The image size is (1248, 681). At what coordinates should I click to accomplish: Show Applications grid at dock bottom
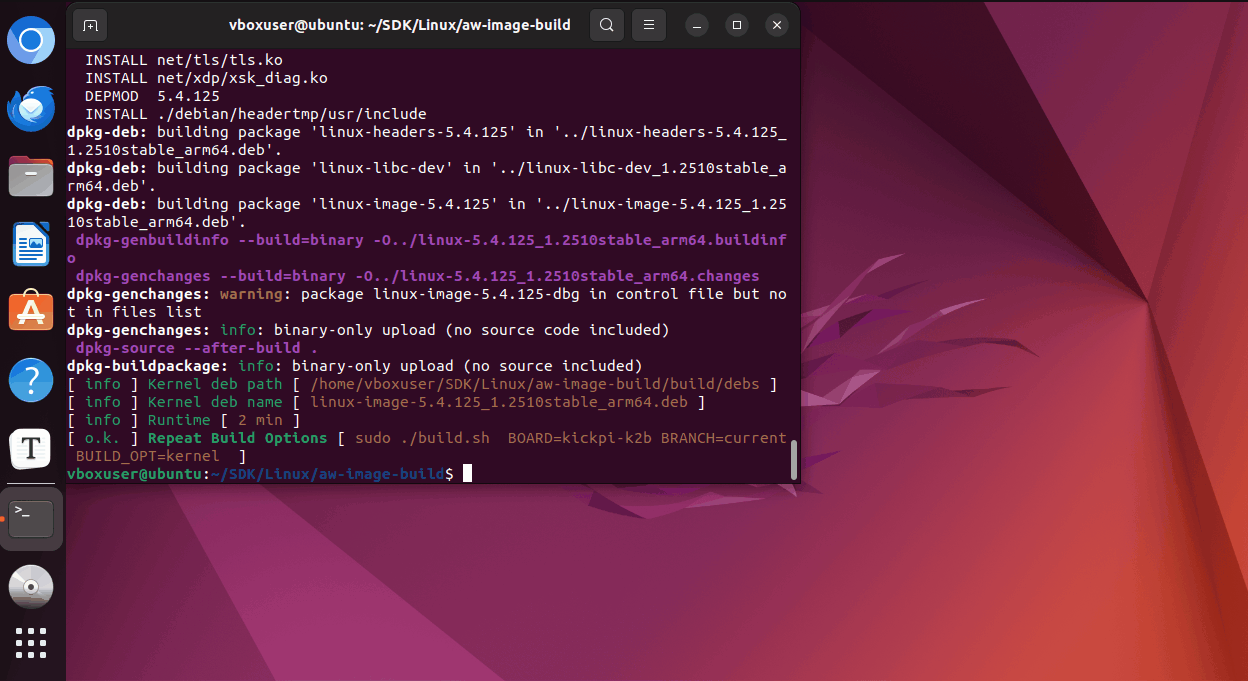pyautogui.click(x=31, y=643)
